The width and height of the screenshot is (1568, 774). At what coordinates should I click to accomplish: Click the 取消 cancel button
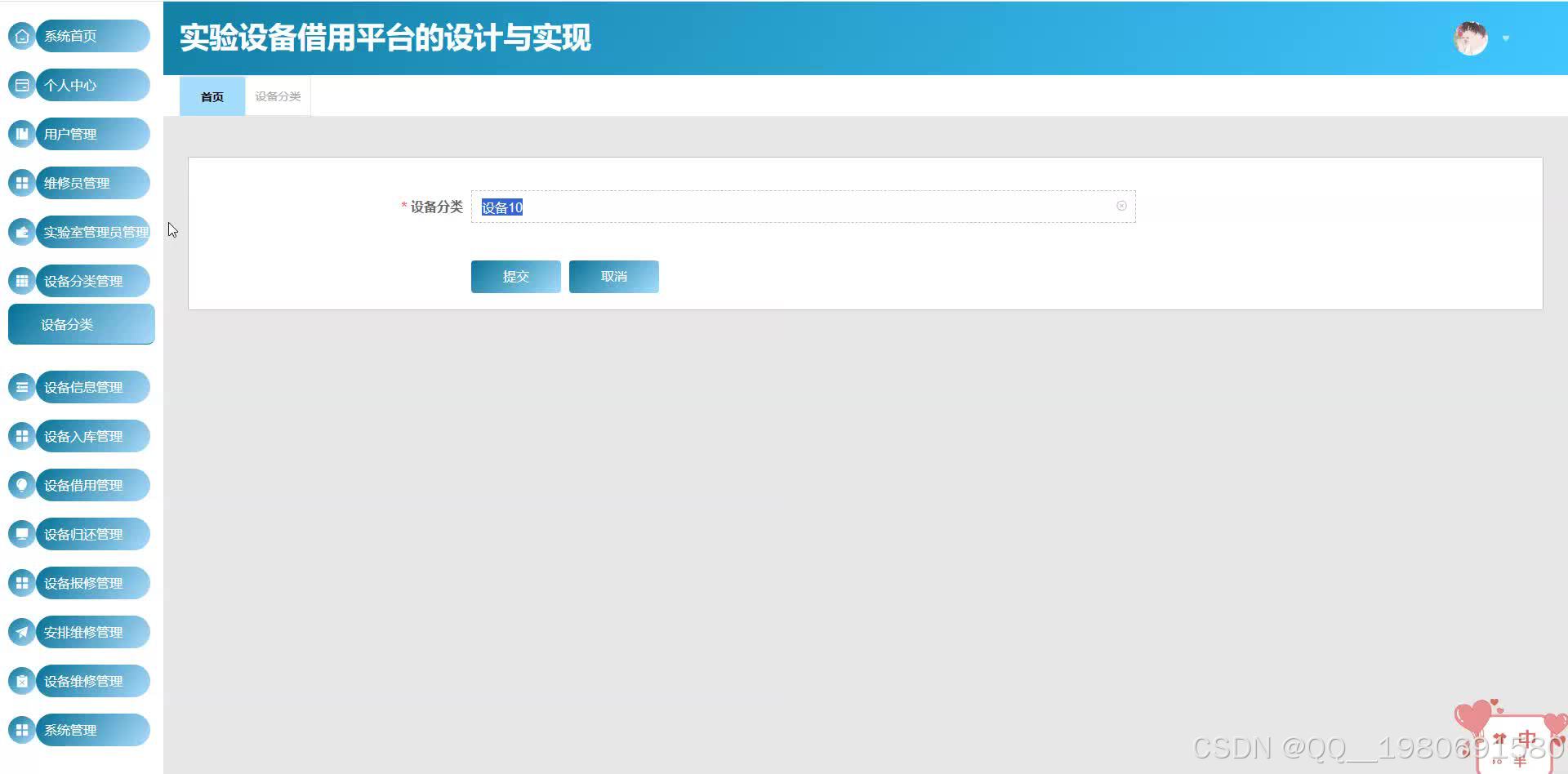(x=613, y=276)
